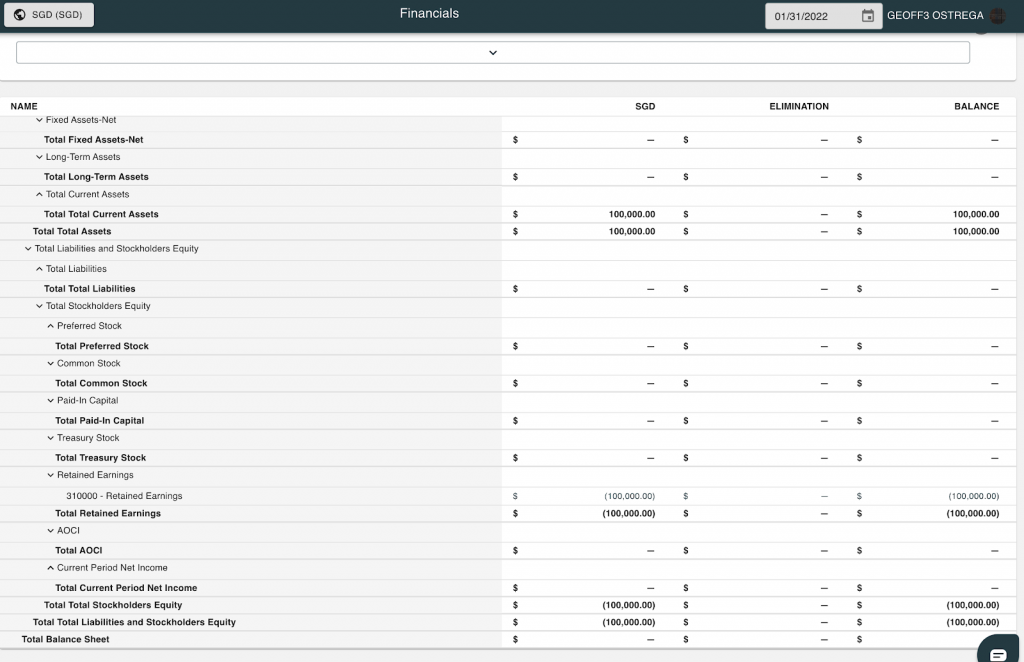Image resolution: width=1024 pixels, height=662 pixels.
Task: Click the BALANCE column header
Action: coord(976,106)
